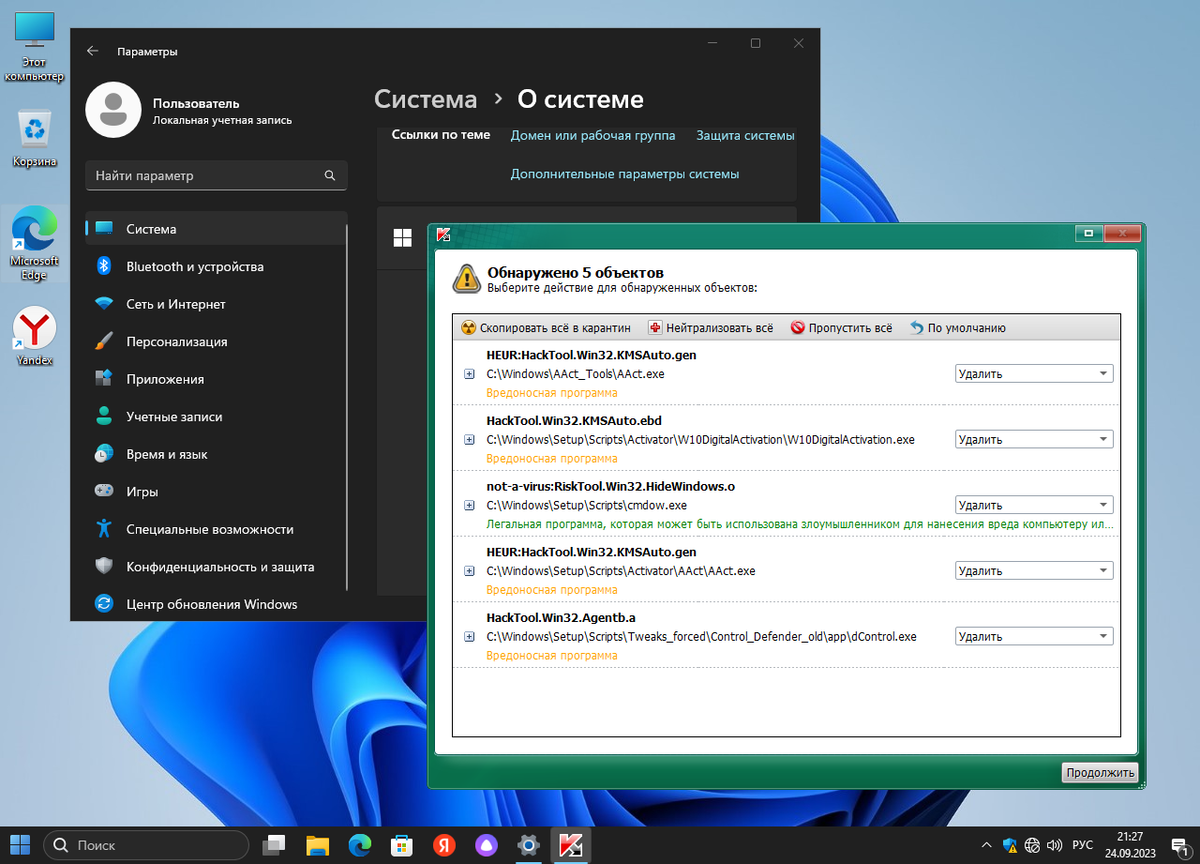Open 'Bluetooth и устройства' settings section
1200x864 pixels.
coord(216,267)
